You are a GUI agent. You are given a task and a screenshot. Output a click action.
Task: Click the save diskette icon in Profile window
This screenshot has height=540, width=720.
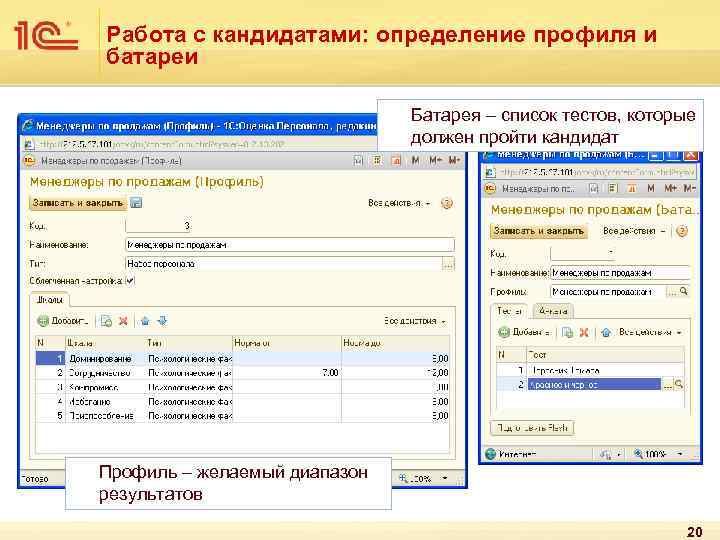click(136, 202)
